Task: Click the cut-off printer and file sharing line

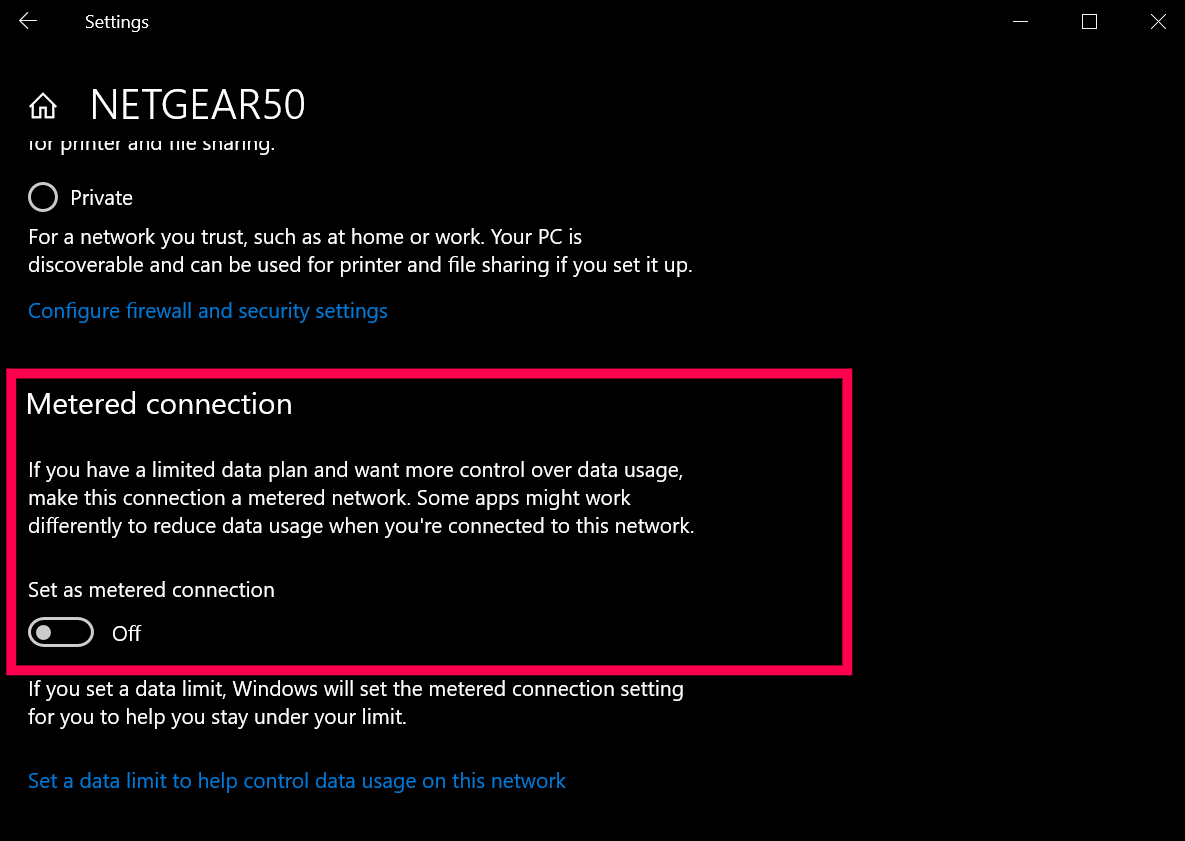Action: tap(150, 145)
